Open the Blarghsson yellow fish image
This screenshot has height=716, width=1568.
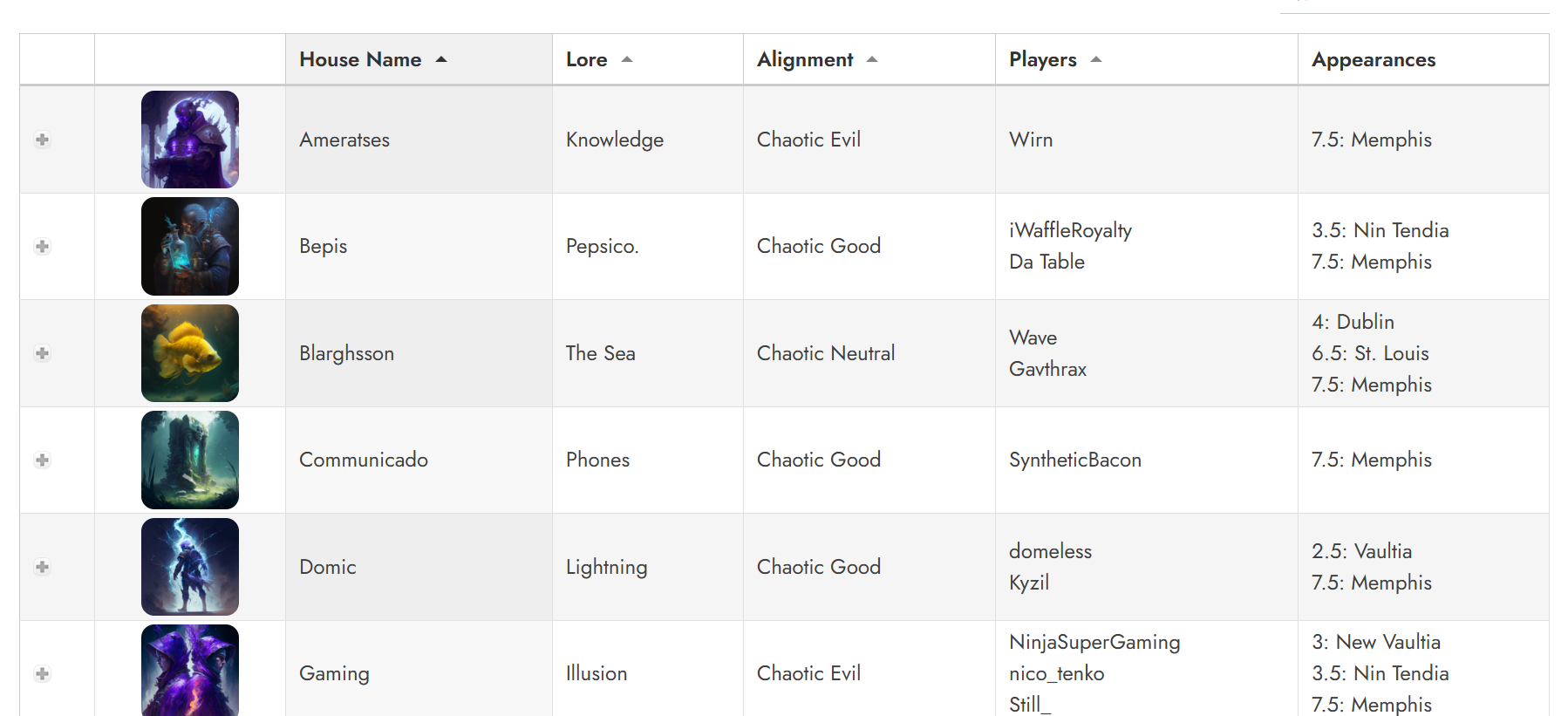190,353
